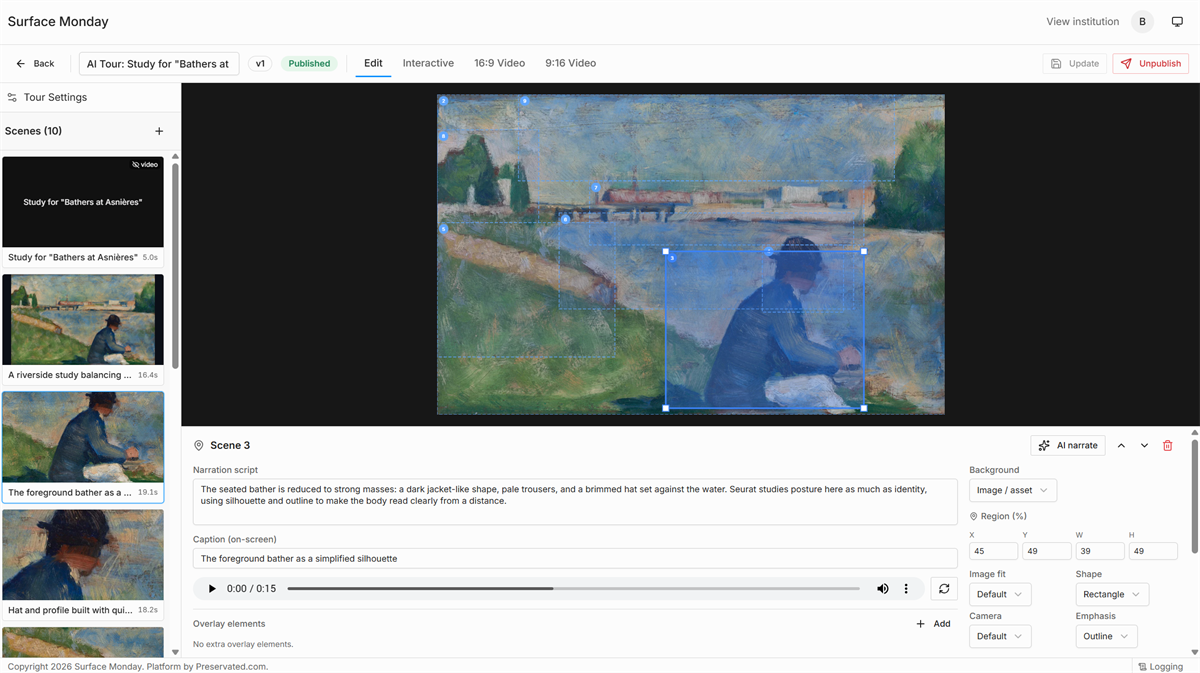Image resolution: width=1200 pixels, height=673 pixels.
Task: Open the Shape Rectangle dropdown
Action: coord(1112,594)
